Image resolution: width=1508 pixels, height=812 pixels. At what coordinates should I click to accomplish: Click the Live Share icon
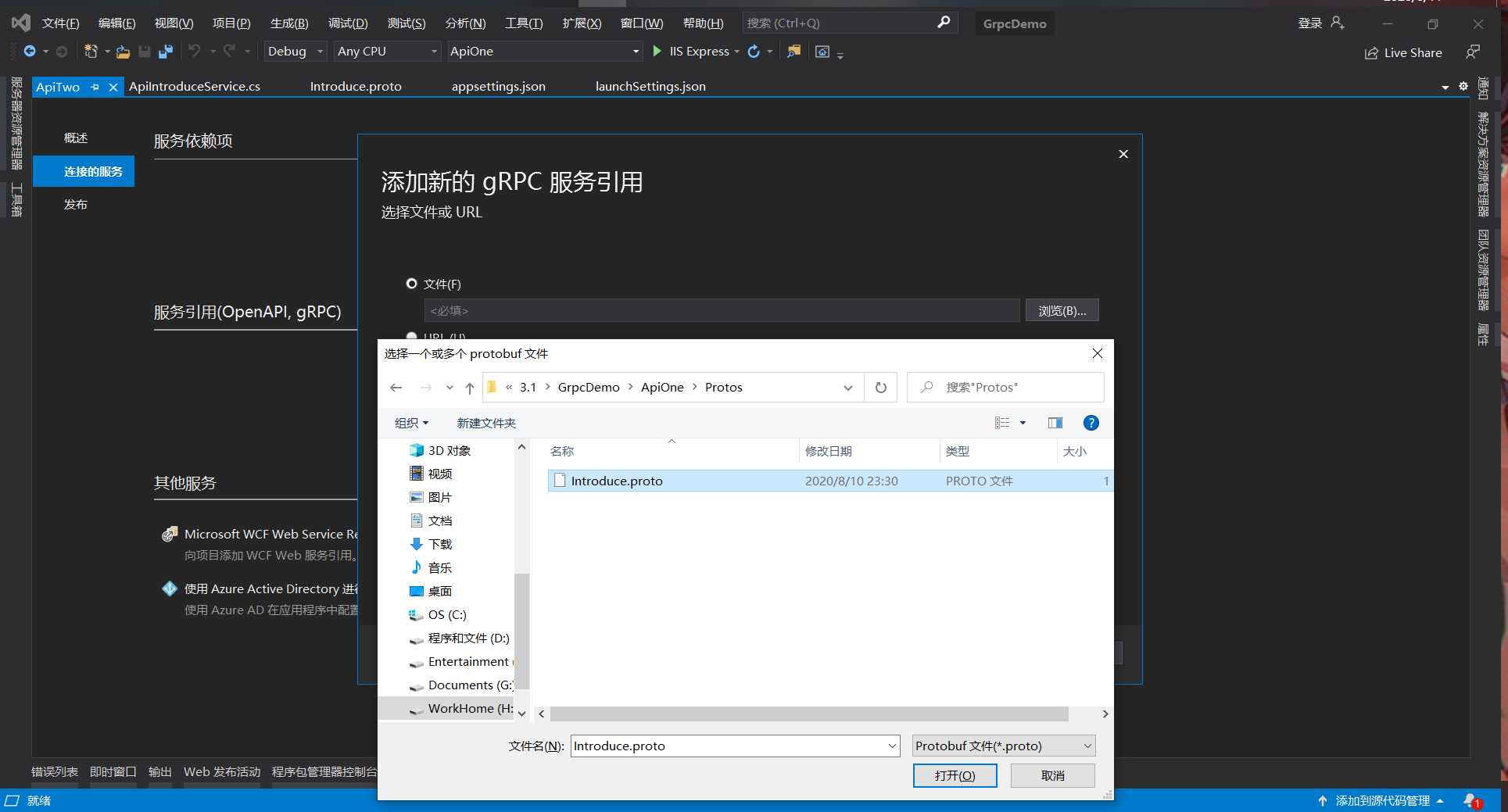[x=1371, y=53]
